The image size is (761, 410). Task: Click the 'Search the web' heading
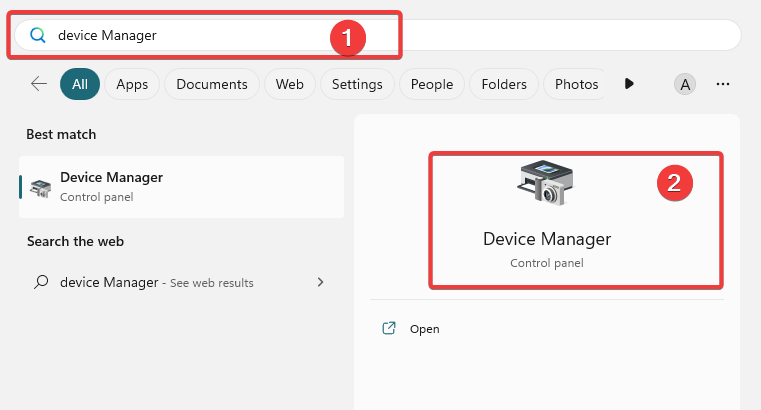[75, 241]
